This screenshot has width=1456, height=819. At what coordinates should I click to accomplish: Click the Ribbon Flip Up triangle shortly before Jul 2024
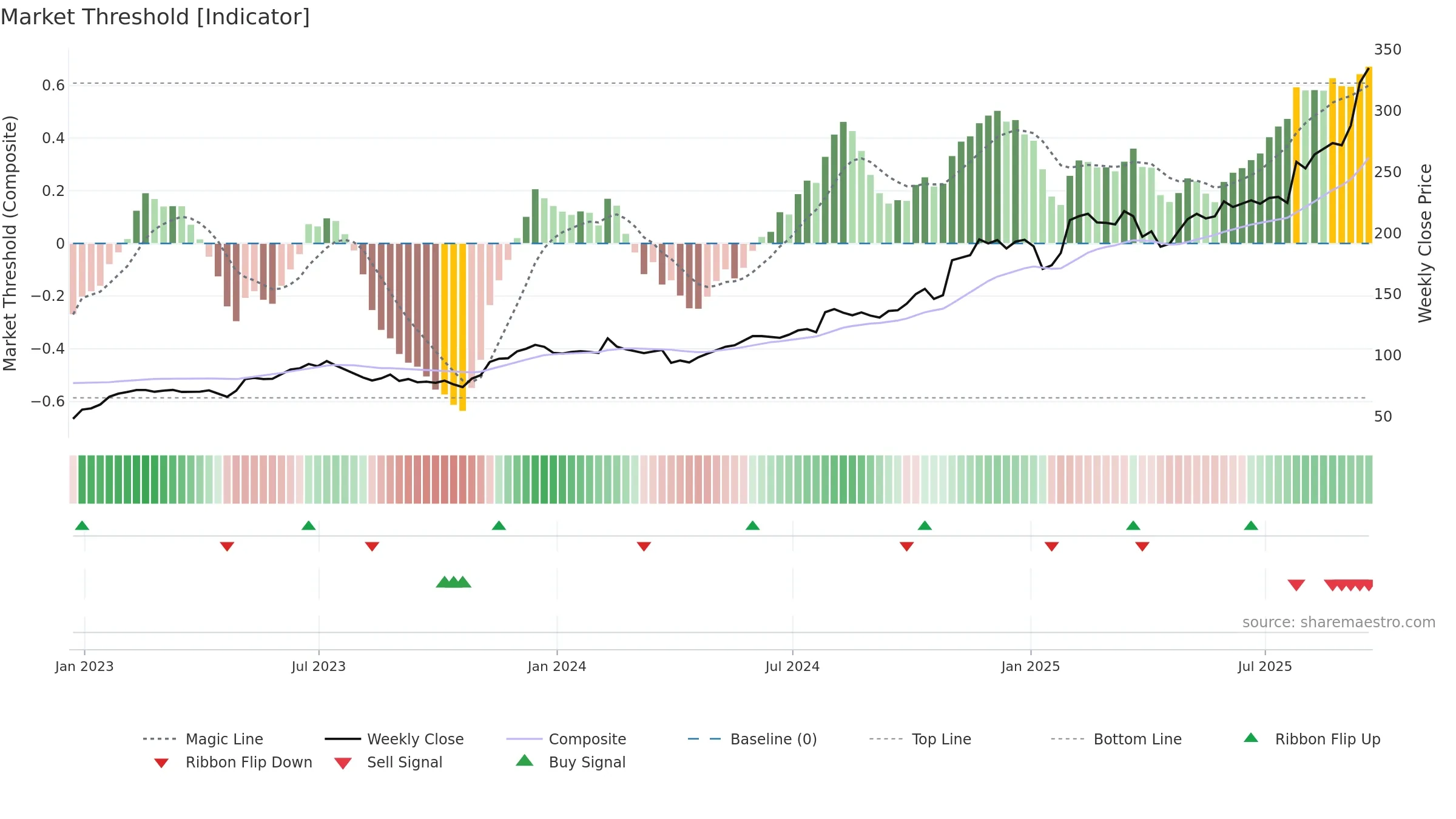752,525
